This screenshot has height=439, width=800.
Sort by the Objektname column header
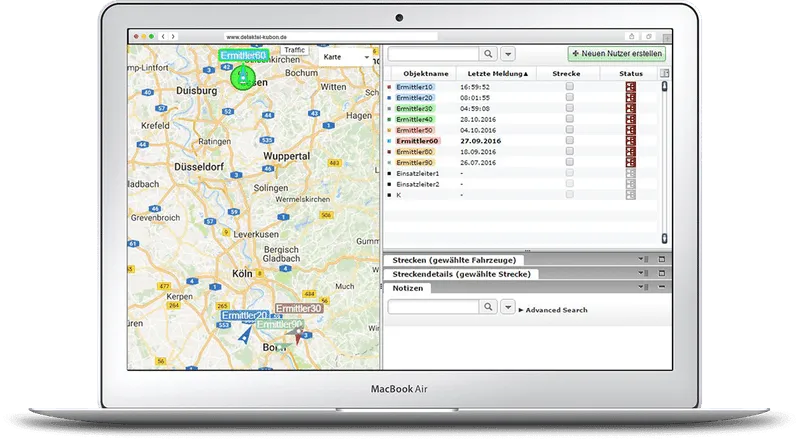tap(426, 74)
